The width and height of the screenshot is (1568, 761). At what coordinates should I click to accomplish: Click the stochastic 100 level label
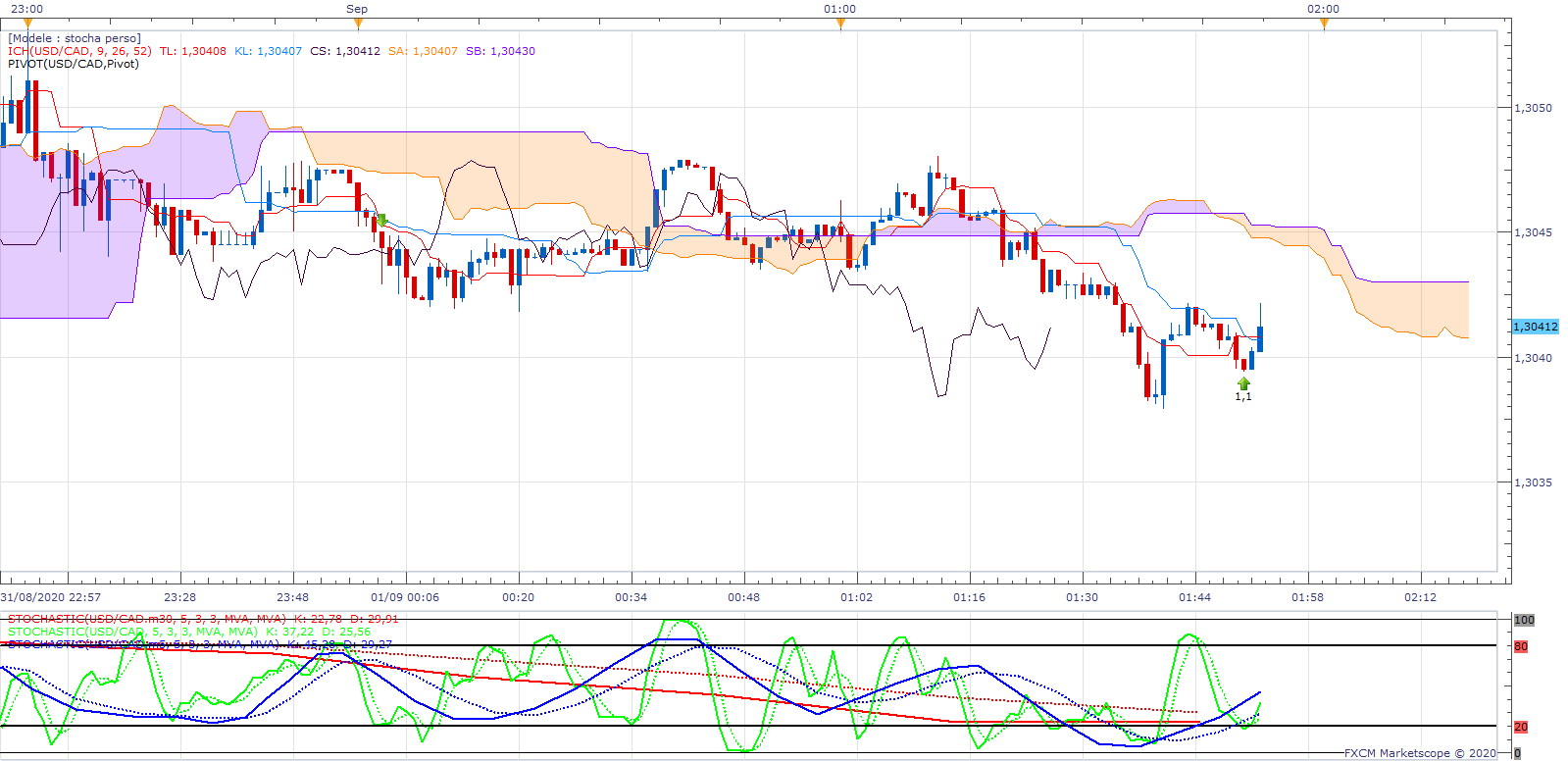pyautogui.click(x=1524, y=620)
